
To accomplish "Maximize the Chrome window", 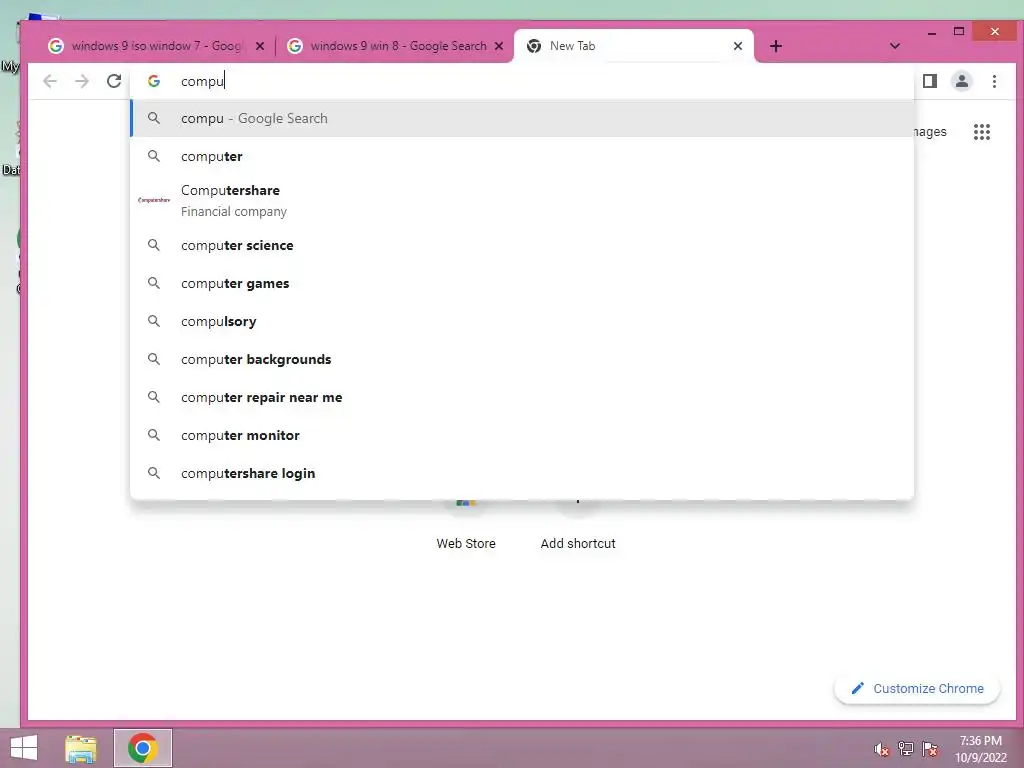I will [x=959, y=31].
